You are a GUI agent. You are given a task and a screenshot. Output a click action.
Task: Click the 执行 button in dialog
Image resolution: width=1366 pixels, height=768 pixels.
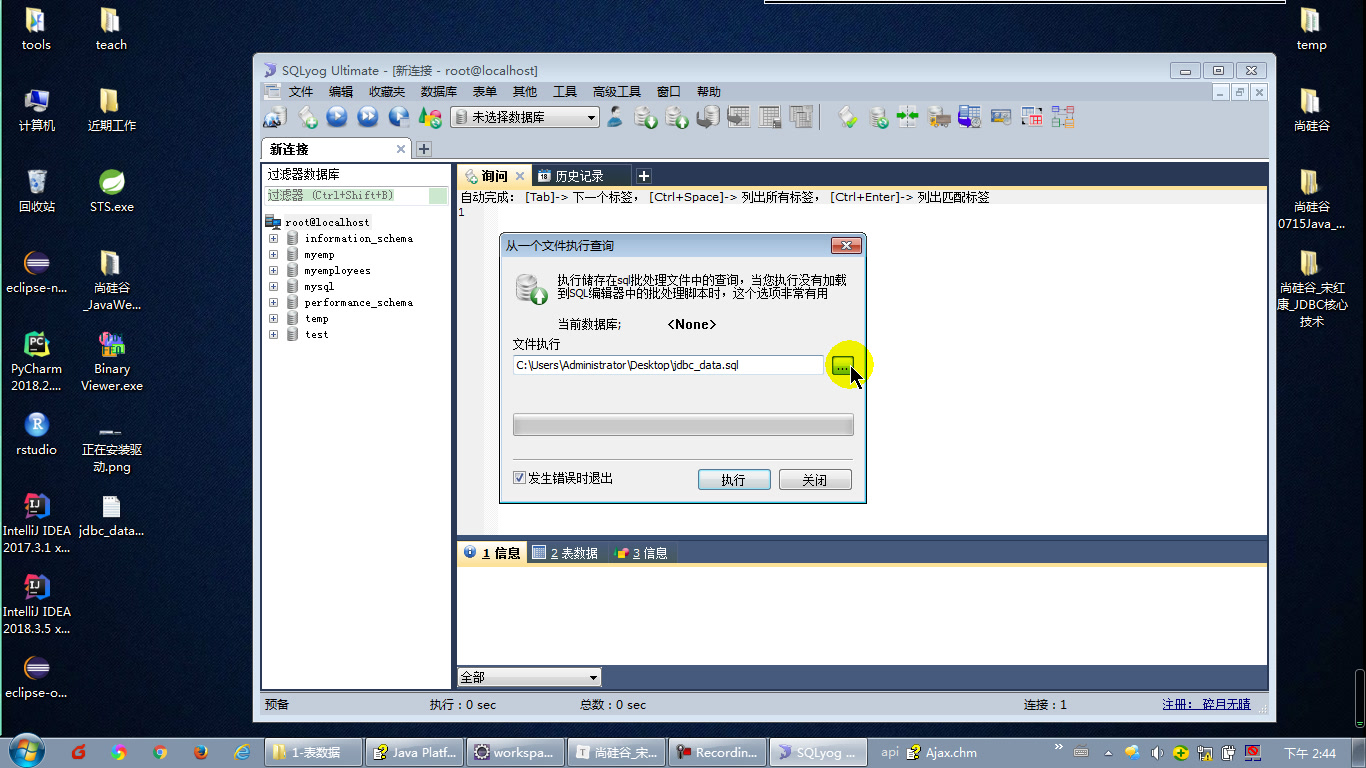pyautogui.click(x=734, y=480)
